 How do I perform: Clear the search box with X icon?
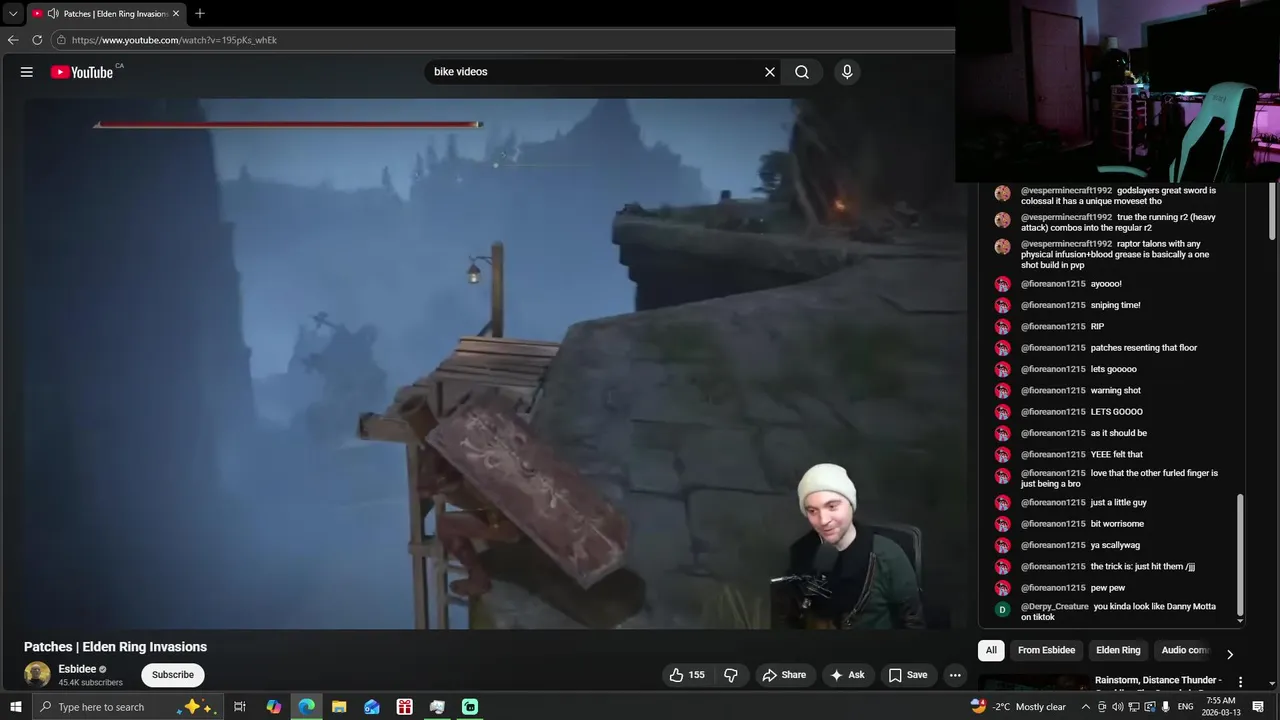tap(770, 72)
